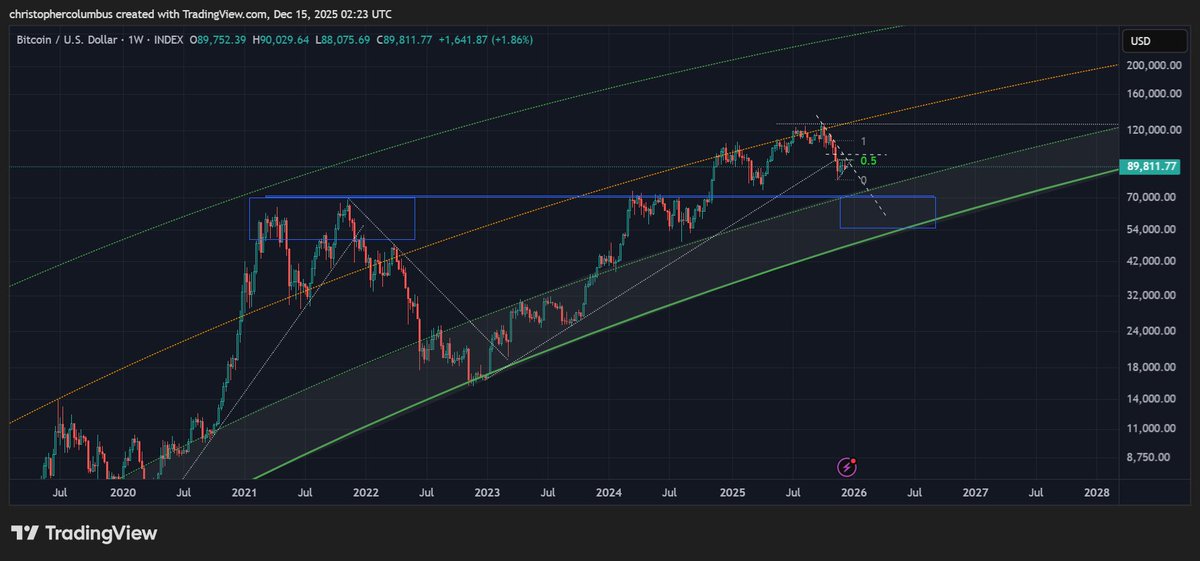1200x561 pixels.
Task: Click the 2026 label on time axis
Action: coord(853,493)
